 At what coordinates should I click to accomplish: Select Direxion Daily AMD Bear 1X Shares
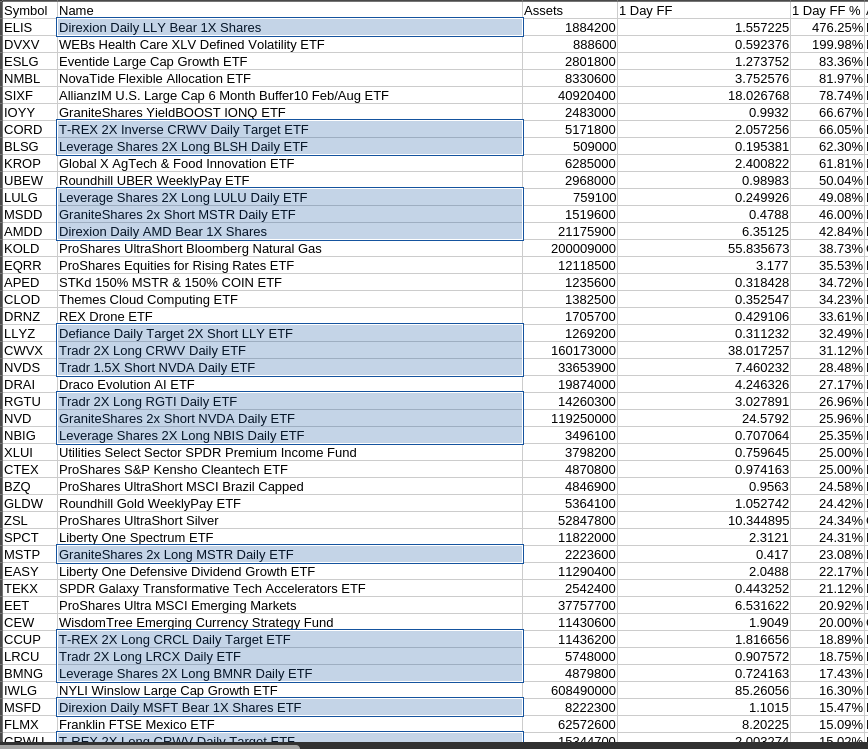290,232
